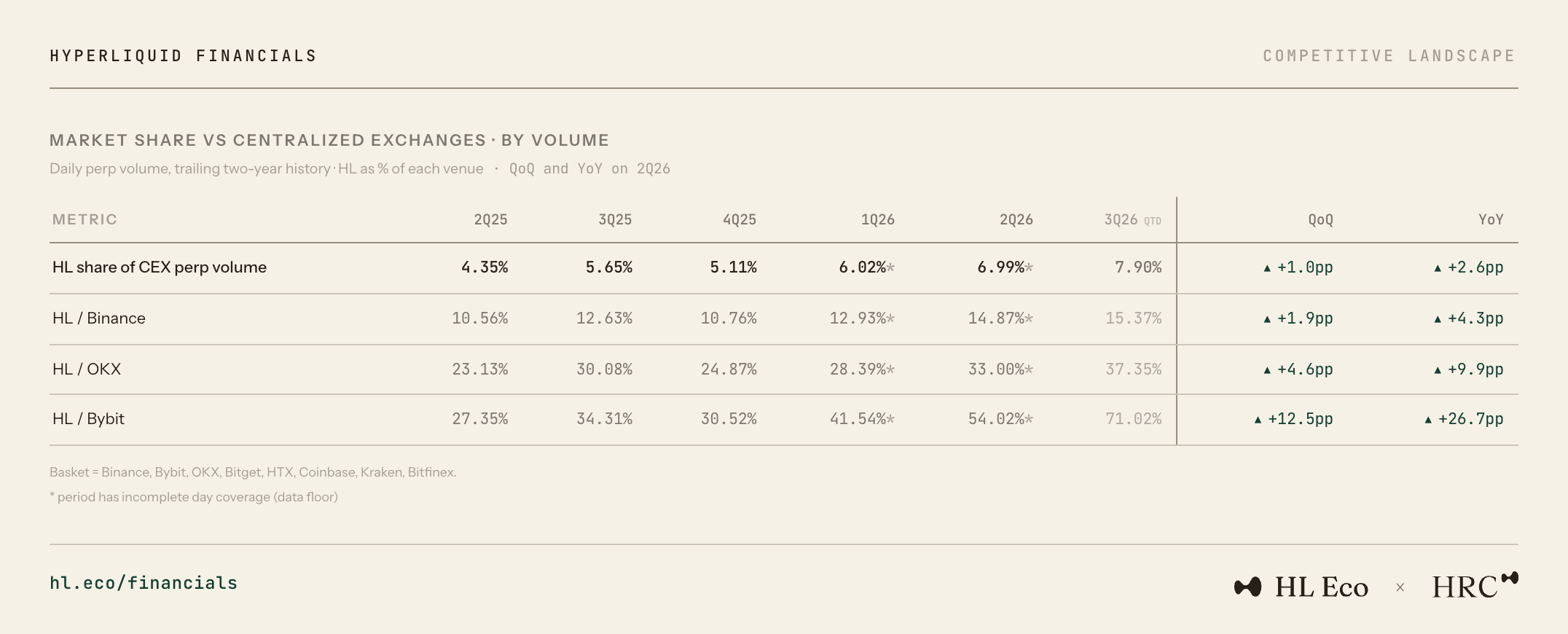Click the up-triangle beside +4.6pp

coord(1267,370)
